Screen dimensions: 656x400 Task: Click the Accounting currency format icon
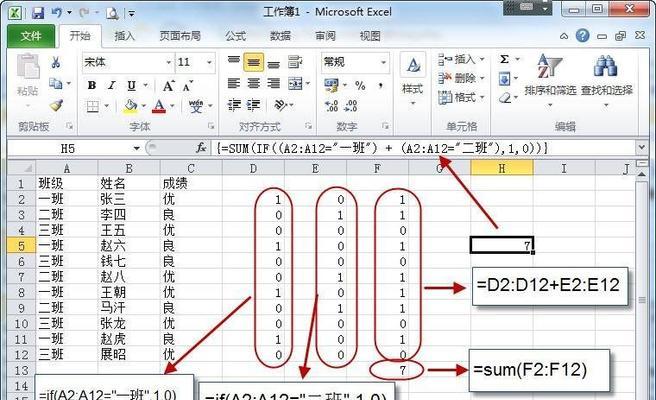(x=331, y=85)
